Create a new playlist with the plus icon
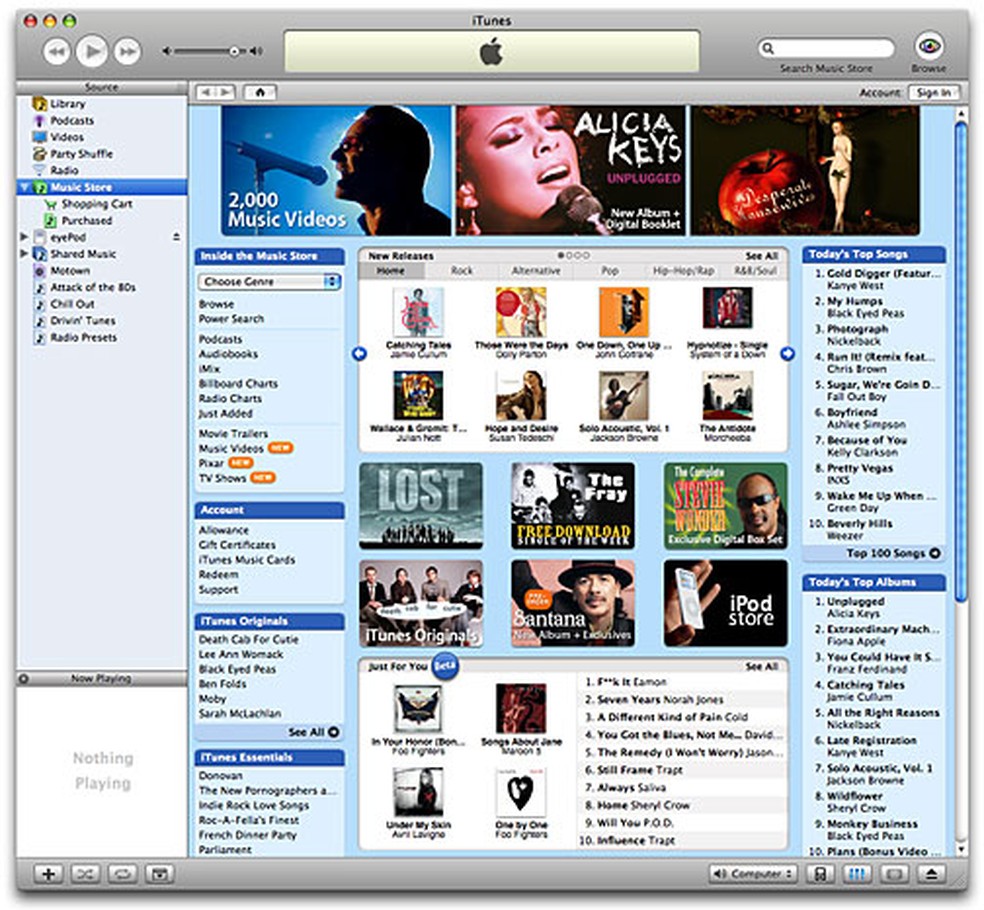984x910 pixels. click(x=47, y=873)
